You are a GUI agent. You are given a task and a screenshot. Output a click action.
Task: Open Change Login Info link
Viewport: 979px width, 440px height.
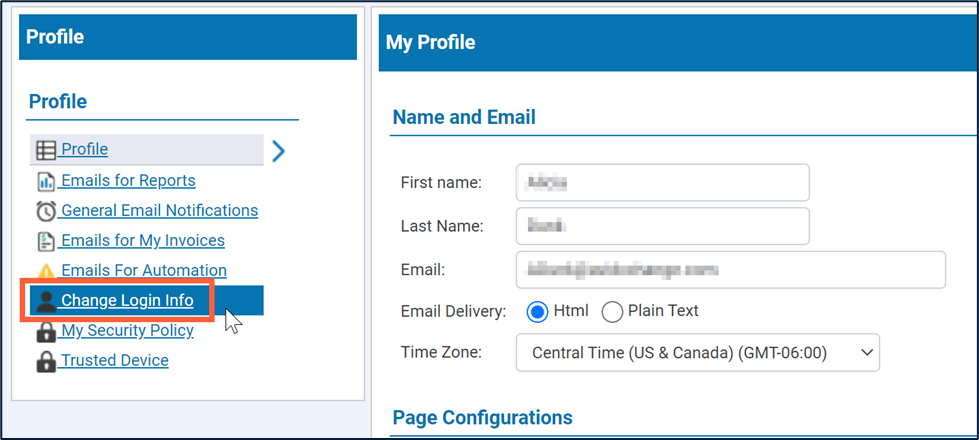(127, 301)
